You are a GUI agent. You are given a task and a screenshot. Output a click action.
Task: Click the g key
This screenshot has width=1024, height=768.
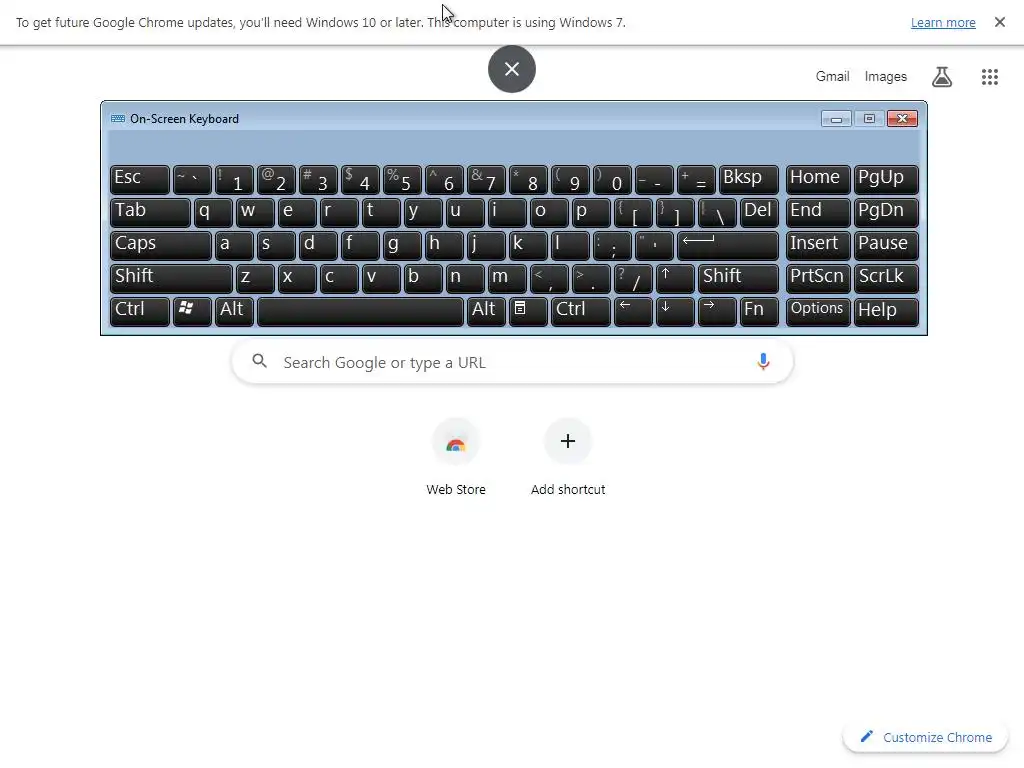[402, 245]
